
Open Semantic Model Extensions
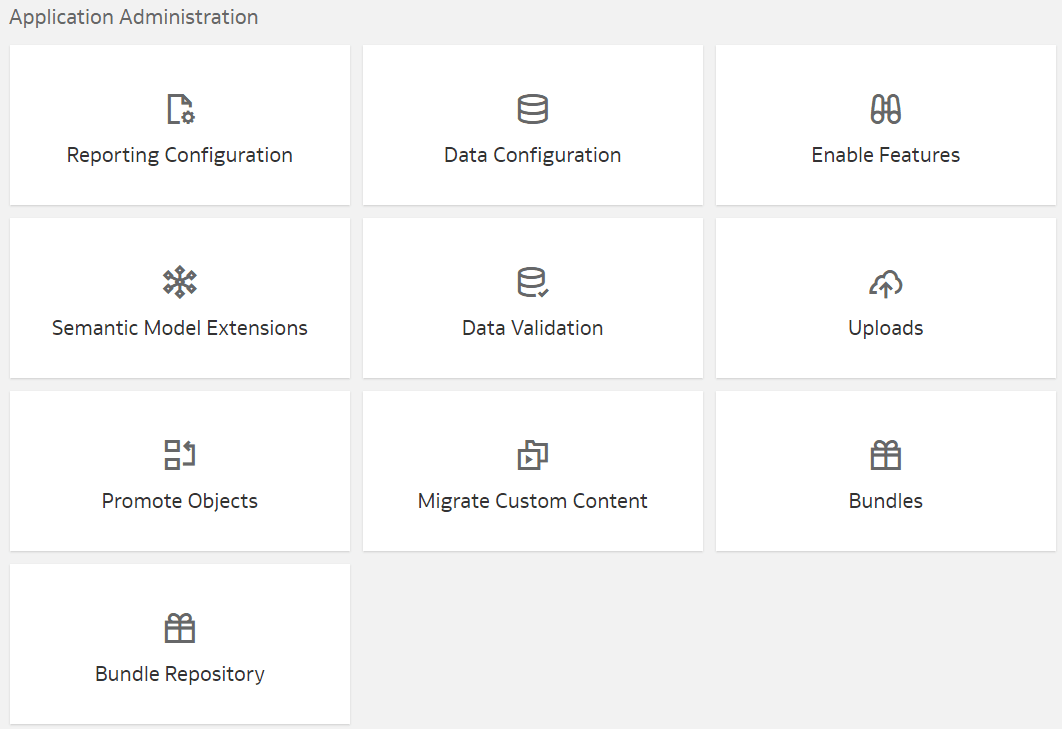click(179, 297)
